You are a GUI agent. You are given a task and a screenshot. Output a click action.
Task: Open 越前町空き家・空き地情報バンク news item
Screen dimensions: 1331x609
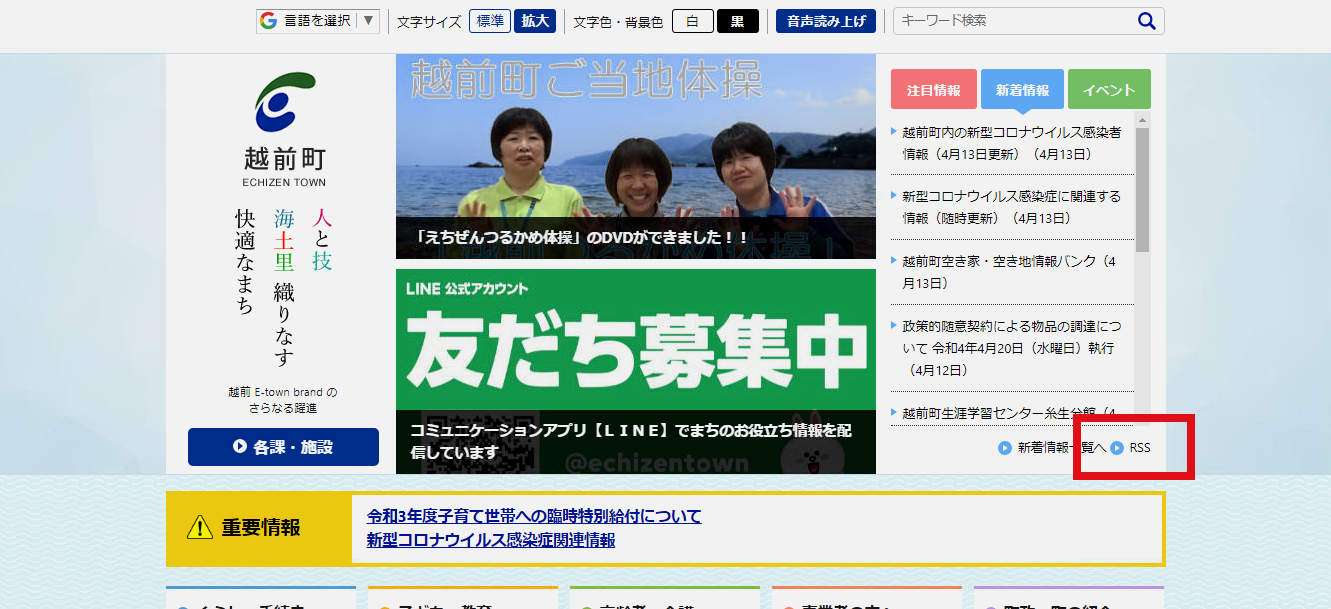1011,272
